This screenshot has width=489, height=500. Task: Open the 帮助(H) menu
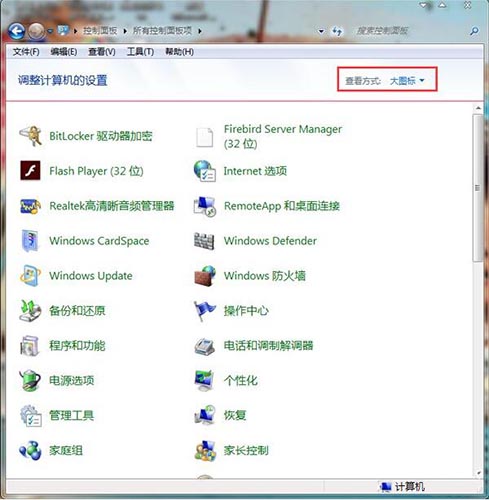(179, 52)
